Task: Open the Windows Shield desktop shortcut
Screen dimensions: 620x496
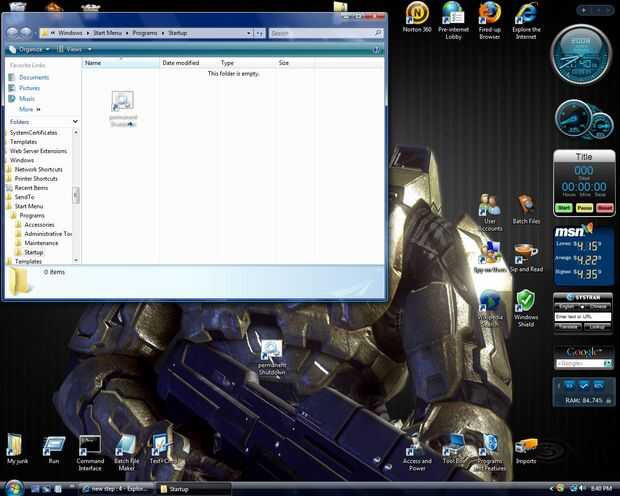Action: coord(526,308)
